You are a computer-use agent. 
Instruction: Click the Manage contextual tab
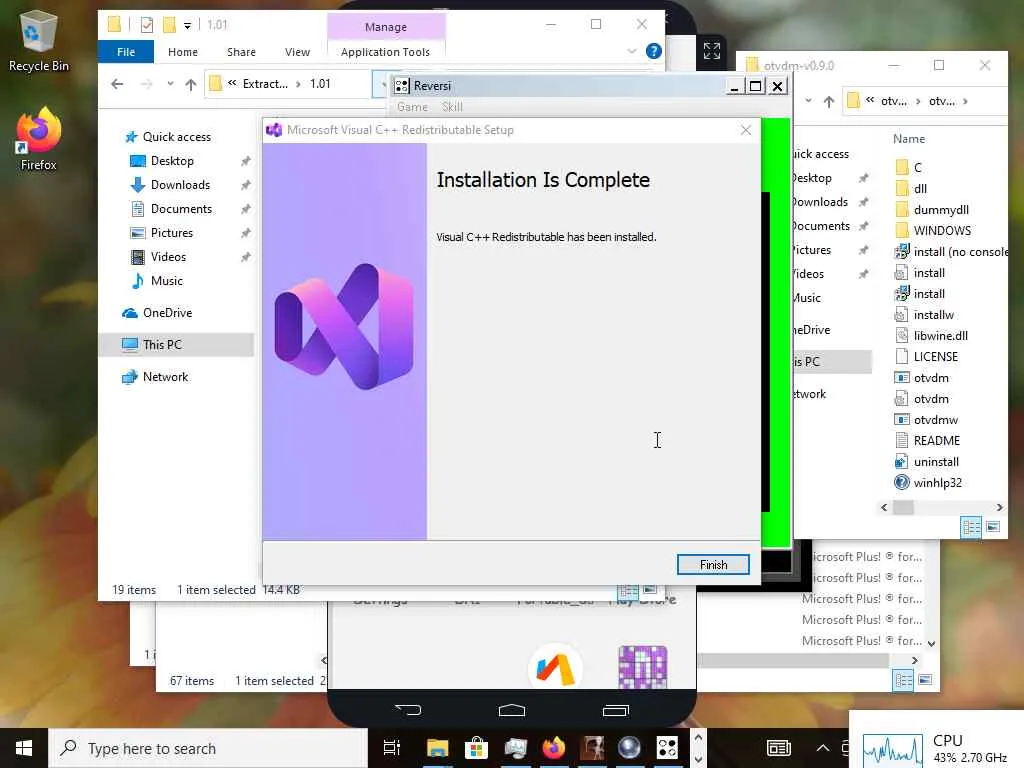(x=386, y=27)
